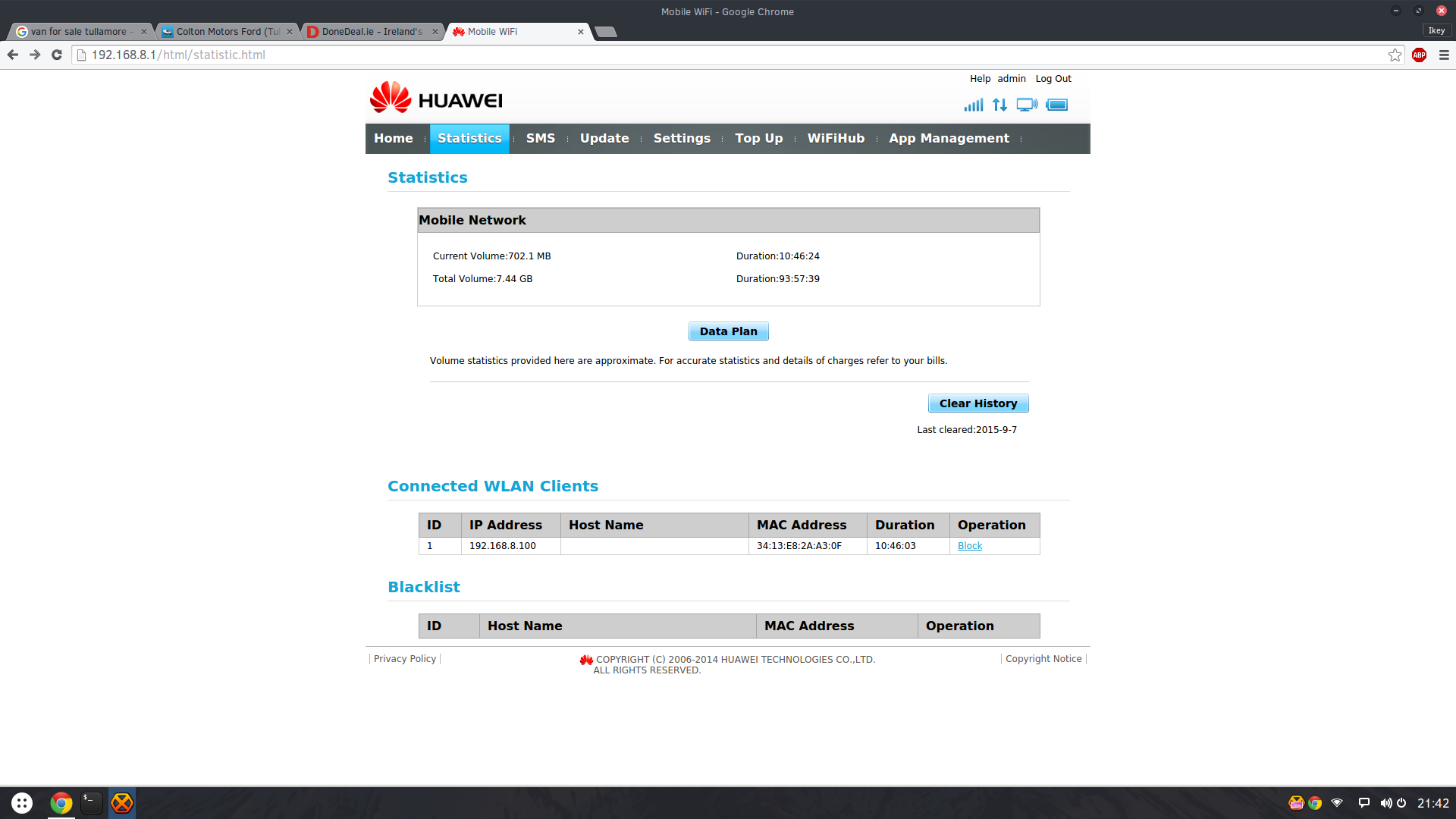Click the Duration 93:57:39 text
The height and width of the screenshot is (819, 1456).
click(x=777, y=279)
